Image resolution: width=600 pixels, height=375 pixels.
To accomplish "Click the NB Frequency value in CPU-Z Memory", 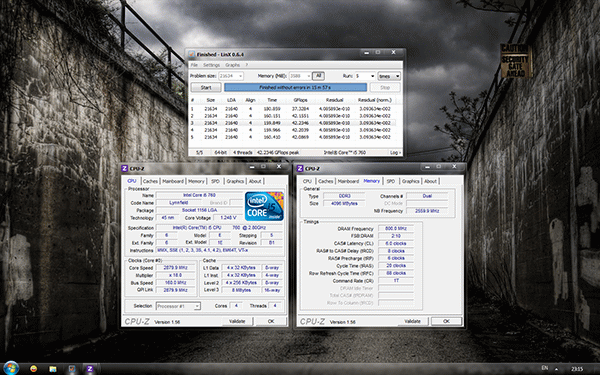I will (427, 211).
